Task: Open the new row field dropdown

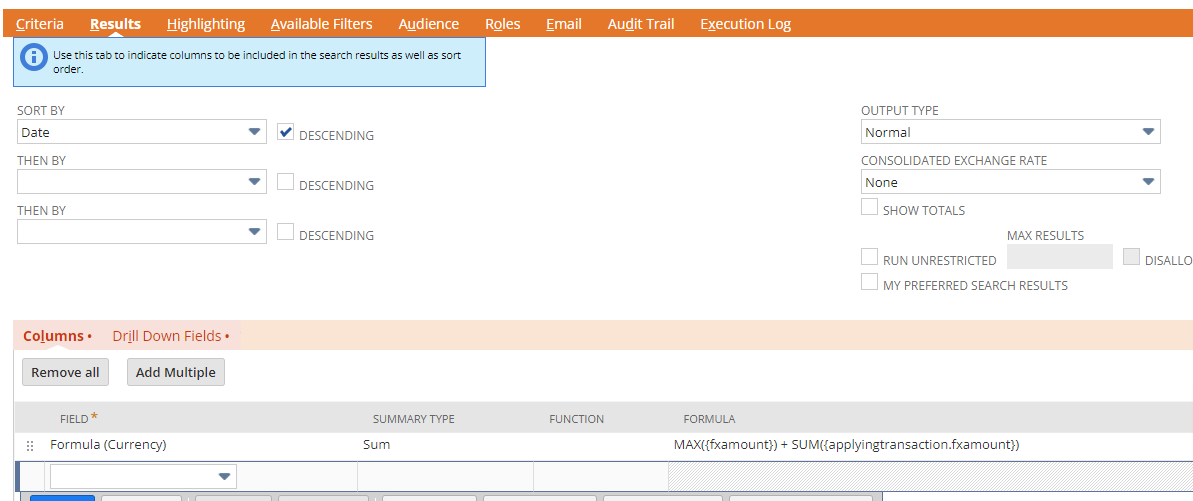Action: click(x=143, y=477)
